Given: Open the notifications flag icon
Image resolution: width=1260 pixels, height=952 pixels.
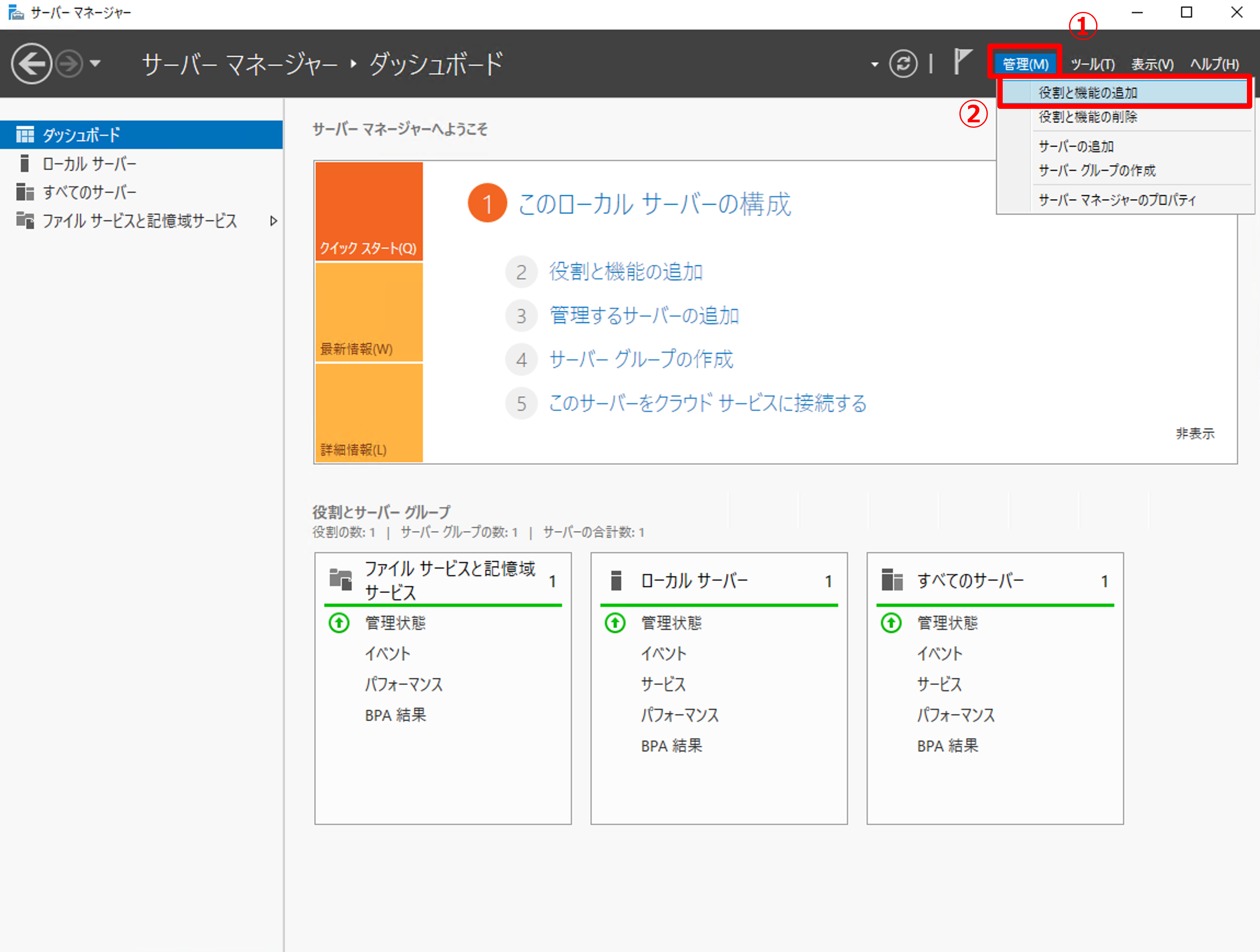Looking at the screenshot, I should (x=962, y=62).
